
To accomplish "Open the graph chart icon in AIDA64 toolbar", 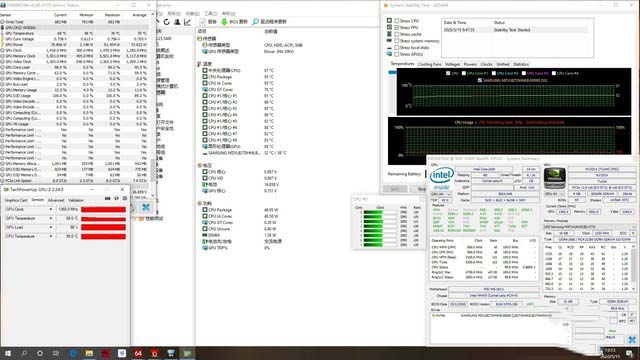I will [187, 22].
